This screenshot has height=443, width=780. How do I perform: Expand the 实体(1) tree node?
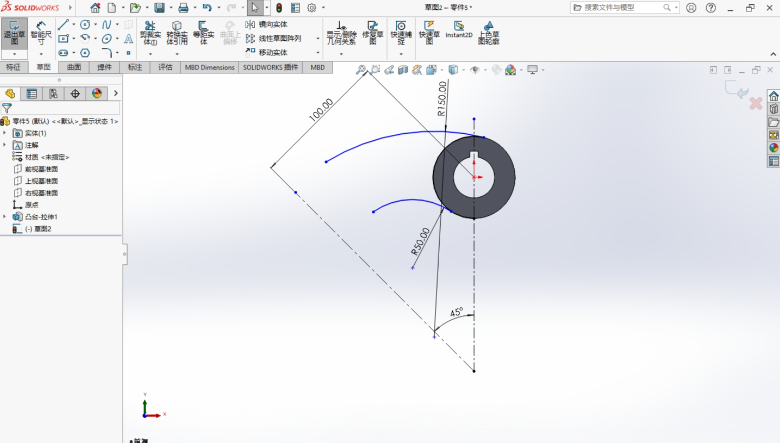(5, 133)
